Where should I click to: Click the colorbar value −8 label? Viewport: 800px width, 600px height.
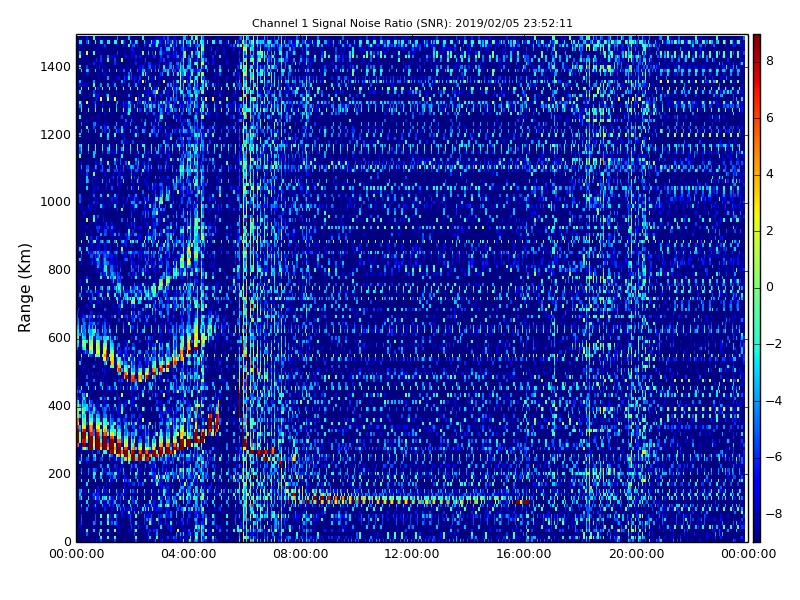point(774,514)
